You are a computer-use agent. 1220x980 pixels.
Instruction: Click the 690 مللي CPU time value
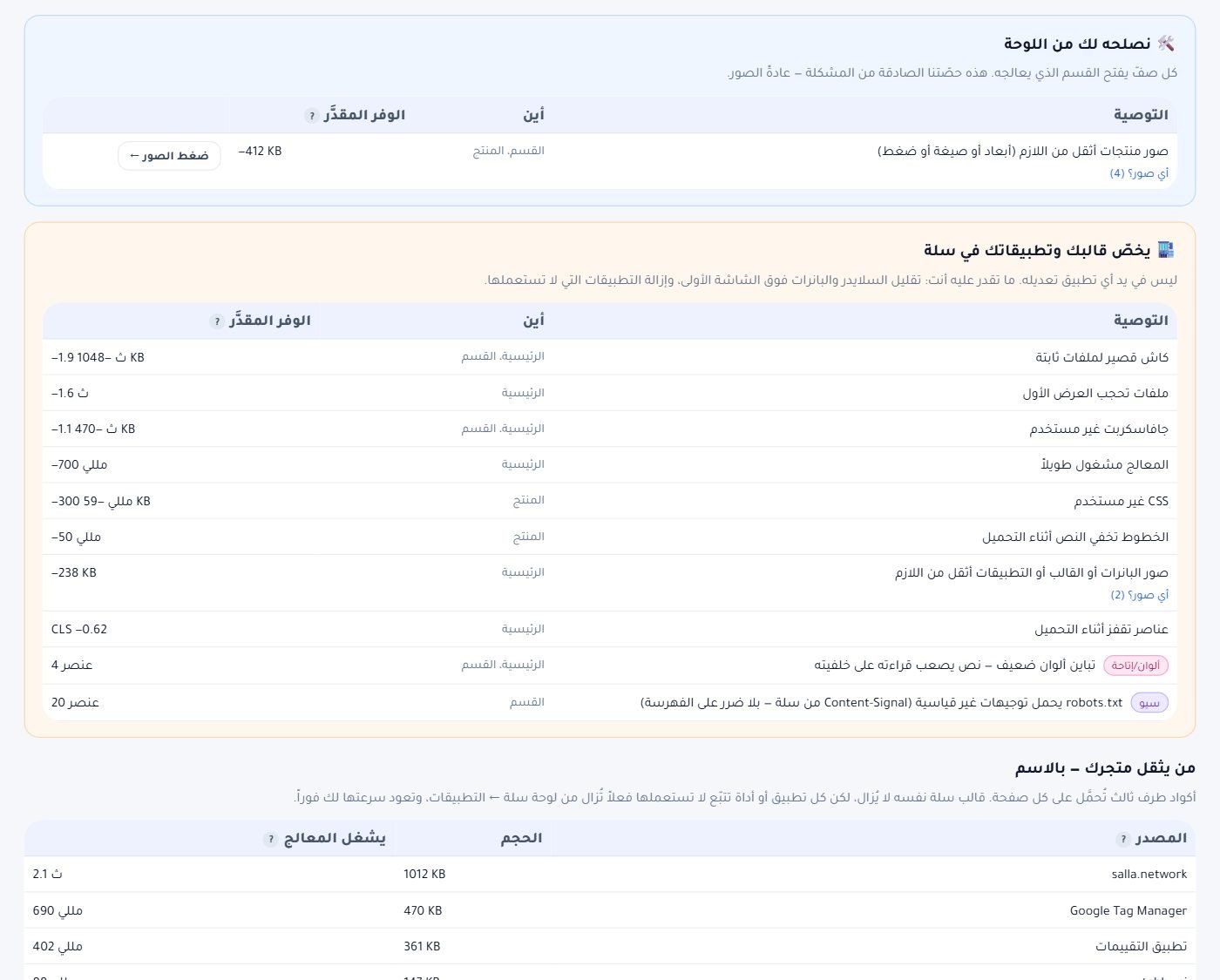[58, 910]
